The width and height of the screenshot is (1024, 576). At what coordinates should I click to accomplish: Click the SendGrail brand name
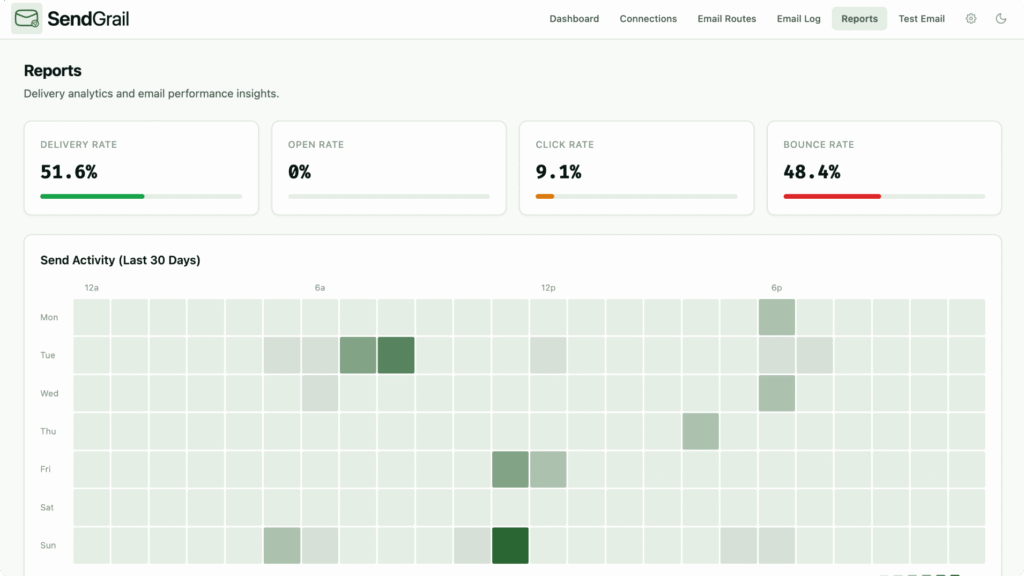point(88,19)
